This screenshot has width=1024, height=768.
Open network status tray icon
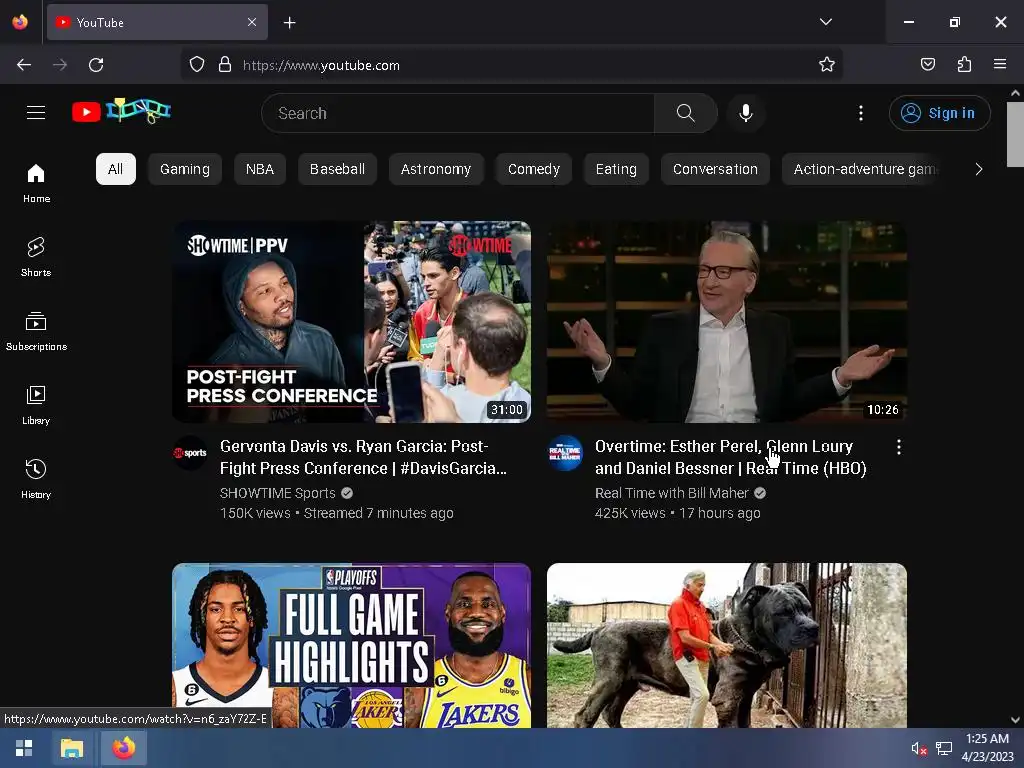point(944,748)
